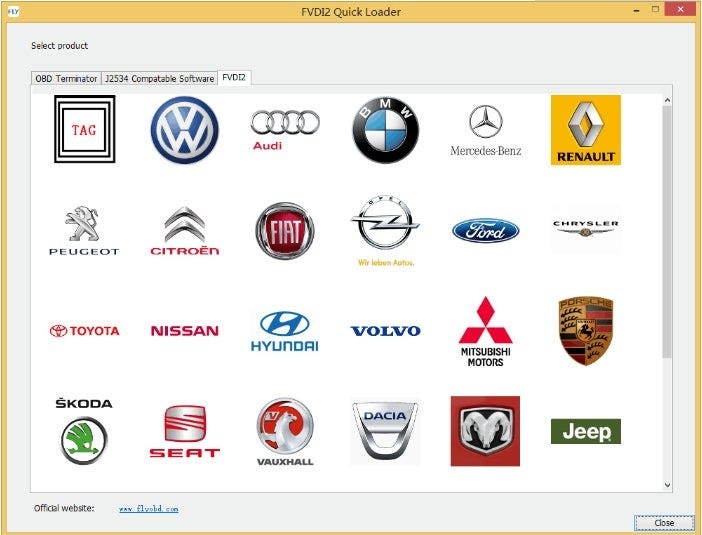Click the vertical scrollbar thumb

point(667,232)
